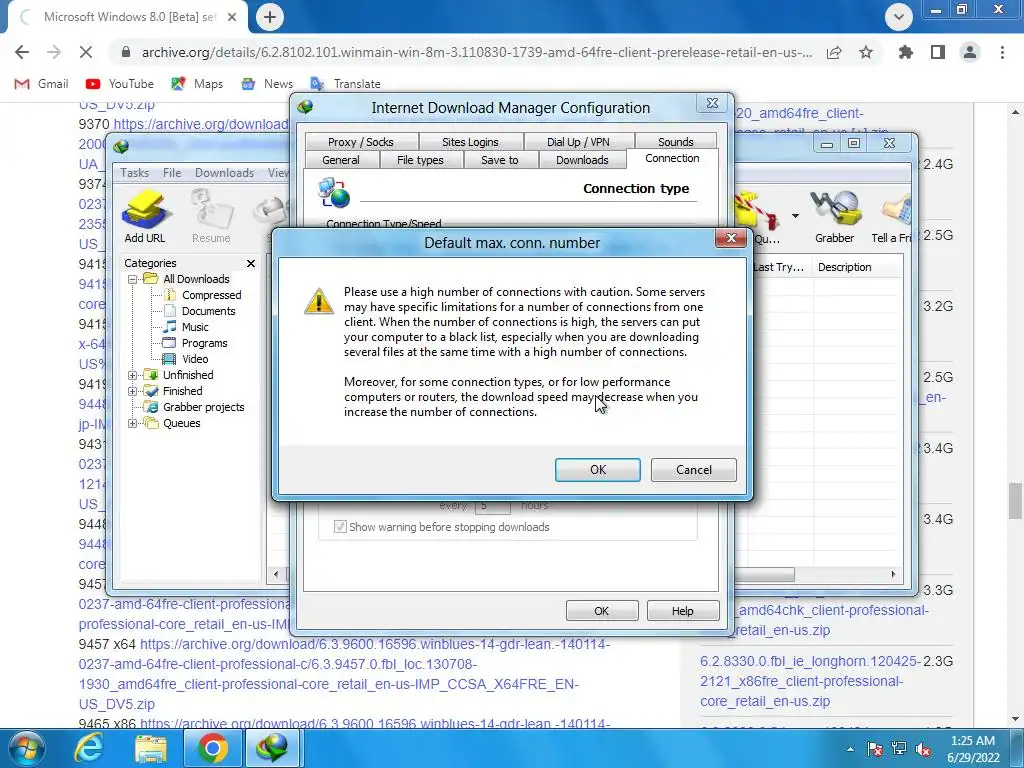The width and height of the screenshot is (1024, 768).
Task: Open the Grabber tool in IDM toolbar
Action: (834, 217)
